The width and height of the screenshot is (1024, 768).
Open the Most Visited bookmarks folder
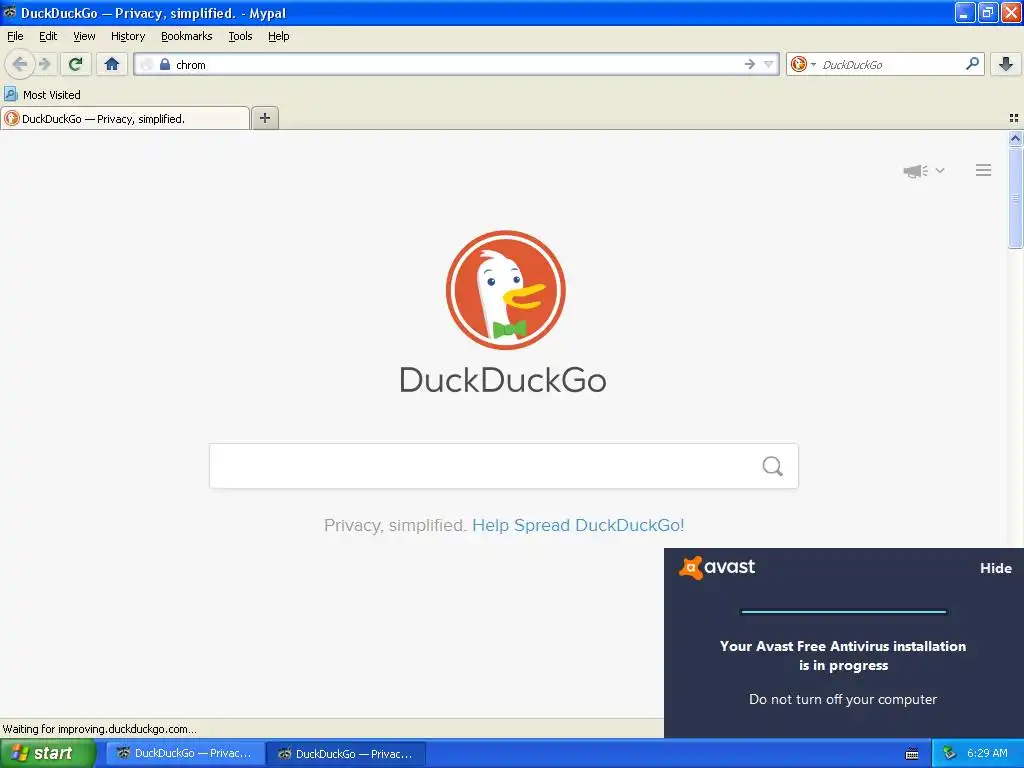(42, 95)
